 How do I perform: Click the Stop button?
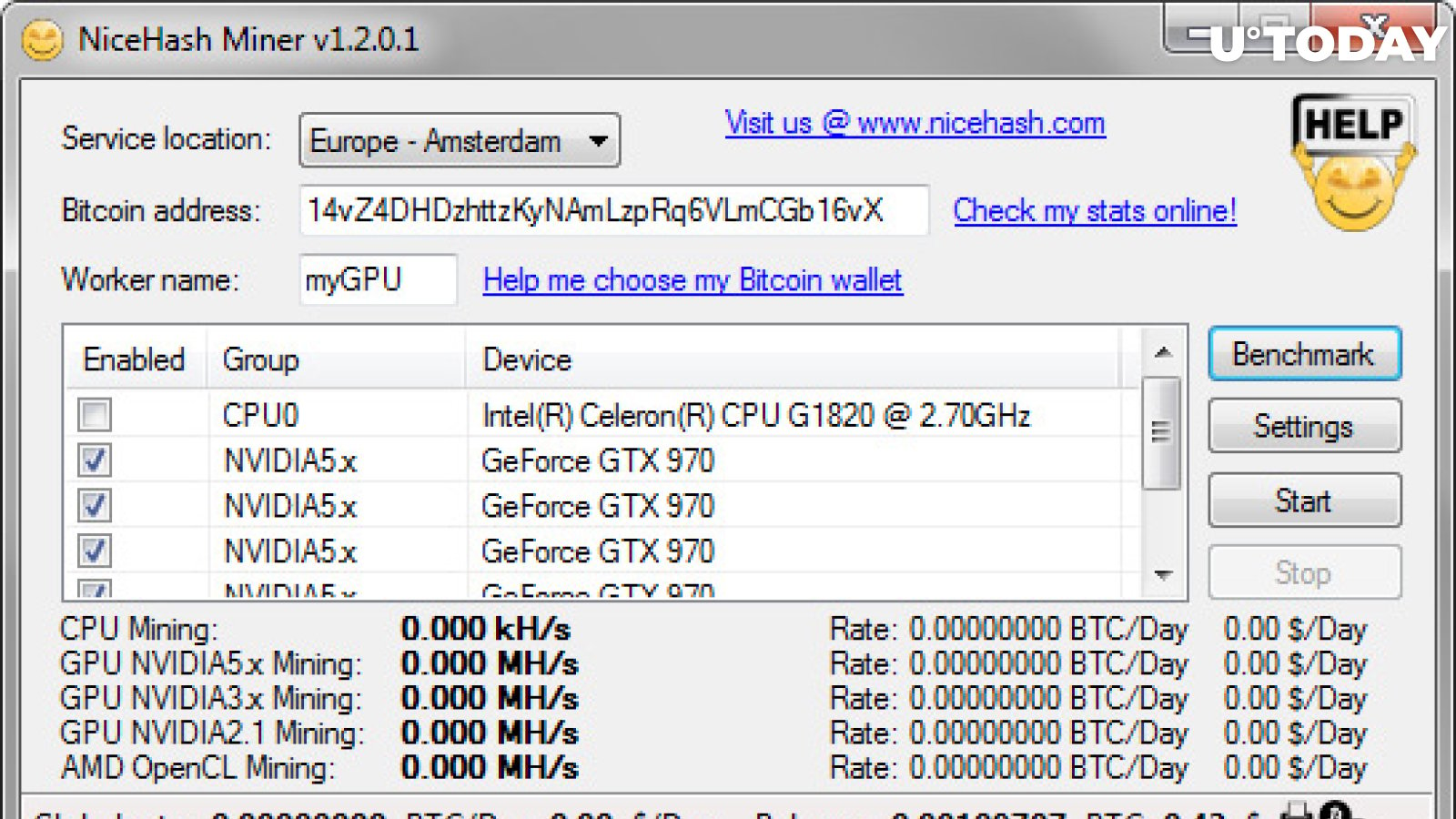[x=1305, y=572]
